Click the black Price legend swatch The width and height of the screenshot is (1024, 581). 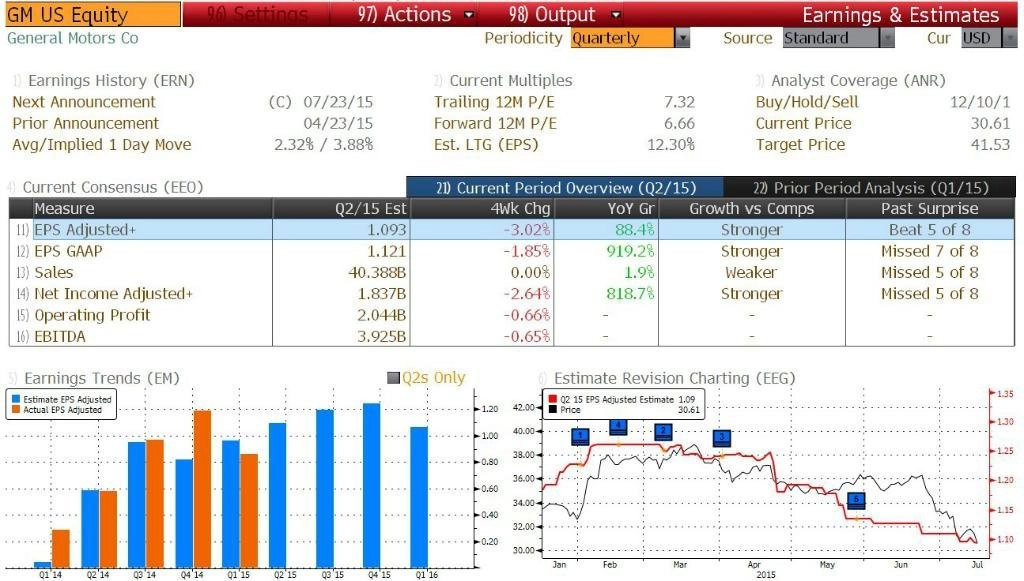pyautogui.click(x=552, y=410)
